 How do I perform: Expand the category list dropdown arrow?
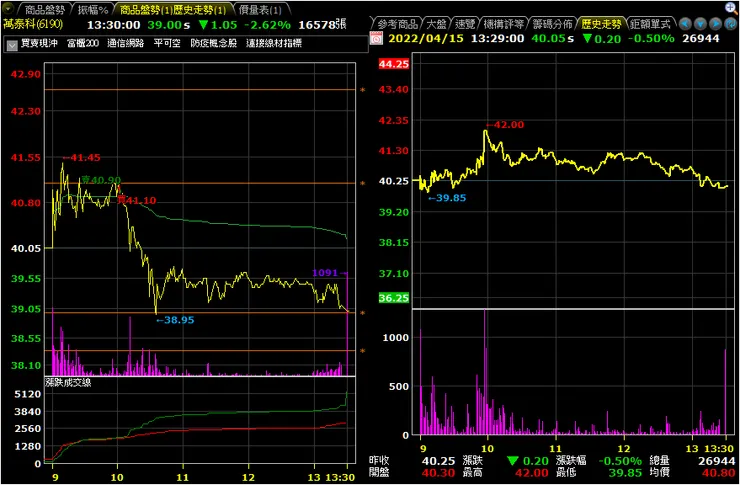click(12, 44)
